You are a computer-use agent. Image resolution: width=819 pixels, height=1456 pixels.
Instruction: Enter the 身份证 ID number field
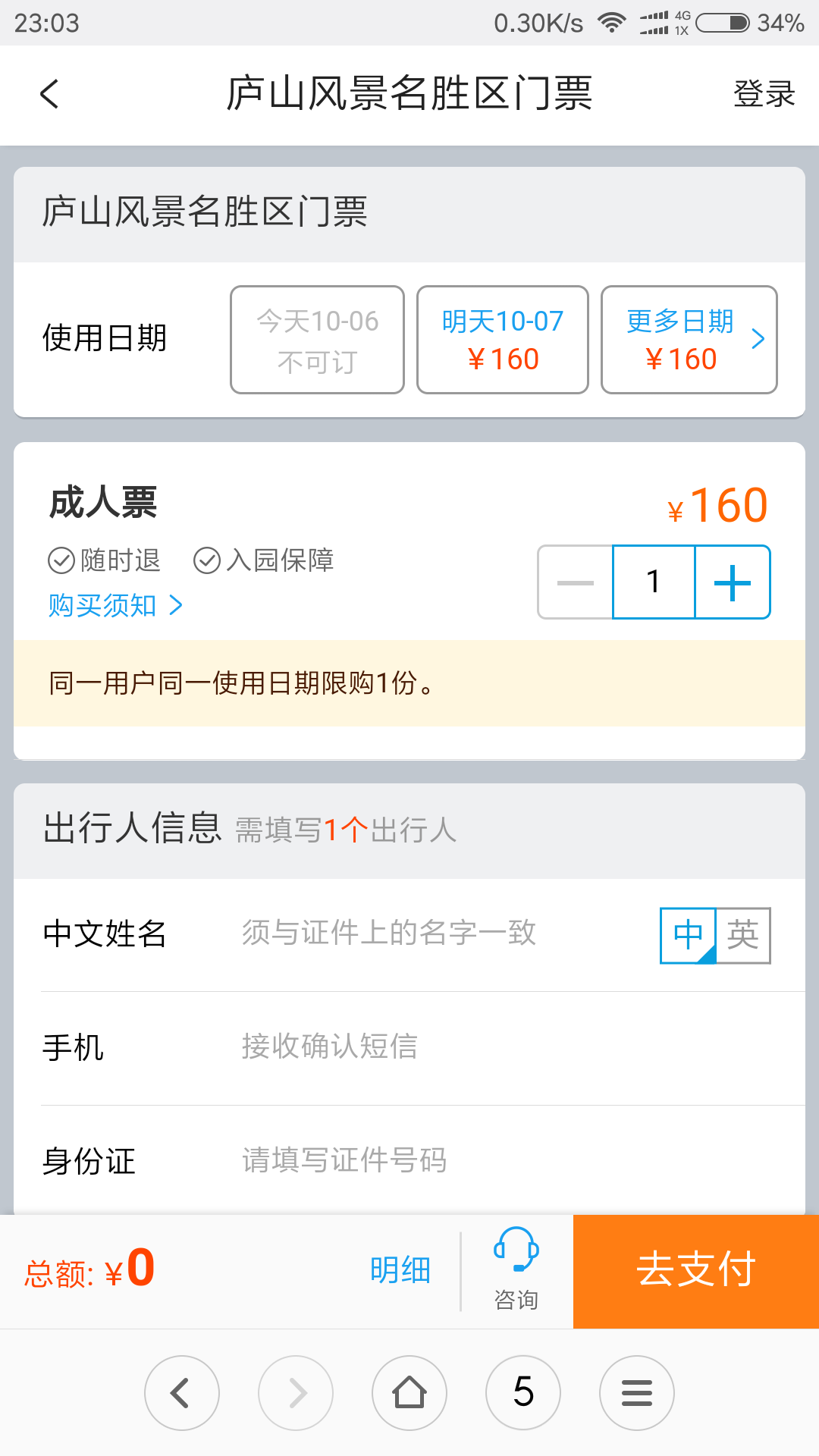(x=455, y=1161)
